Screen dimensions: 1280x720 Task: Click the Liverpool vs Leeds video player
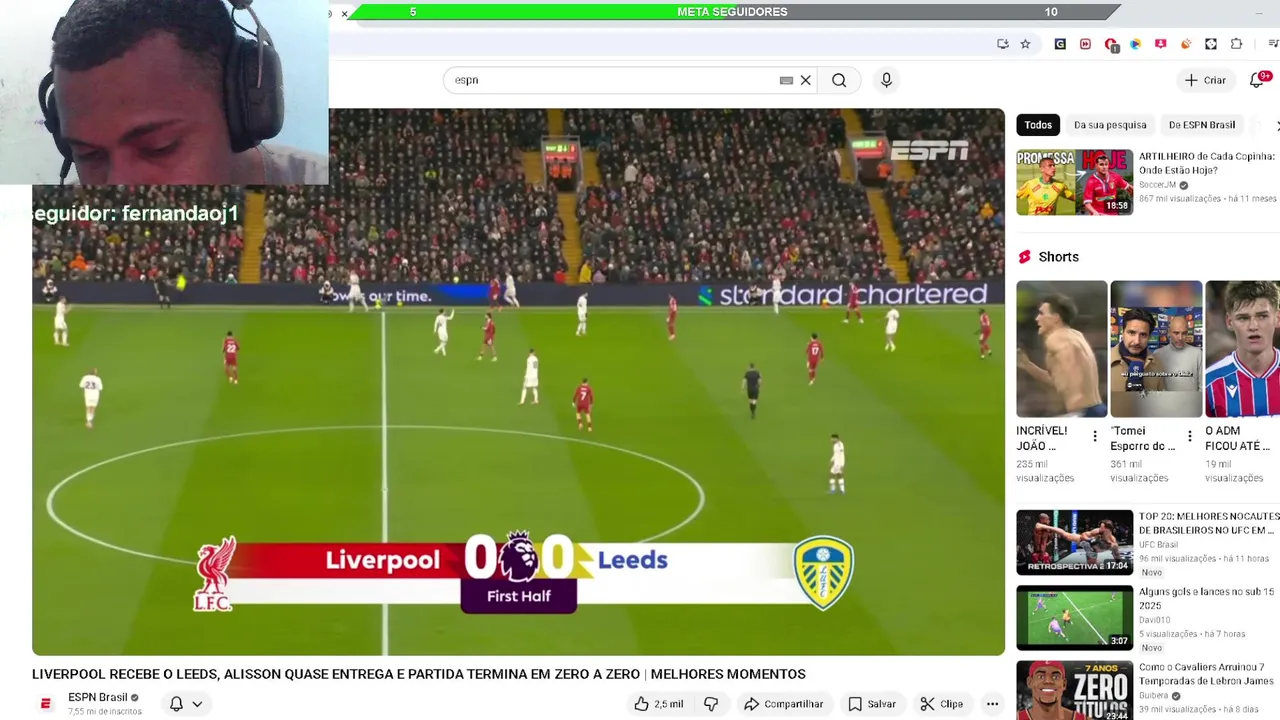click(518, 382)
